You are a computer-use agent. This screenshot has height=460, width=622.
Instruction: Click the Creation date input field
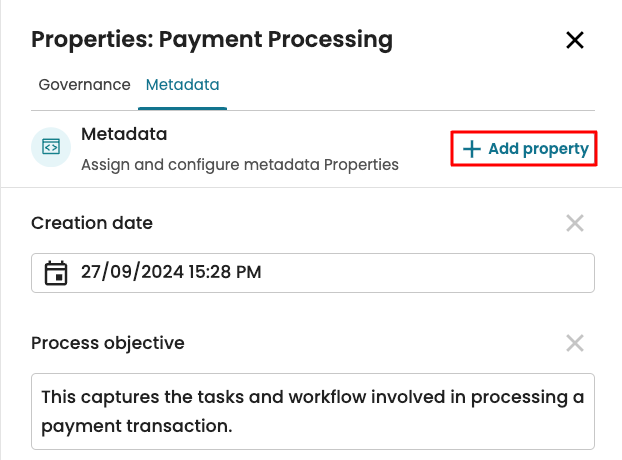point(400,272)
